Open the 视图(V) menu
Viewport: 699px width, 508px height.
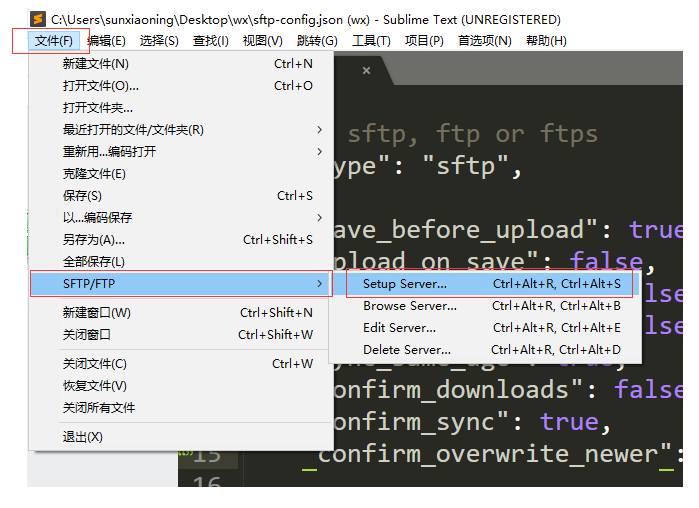tap(263, 41)
